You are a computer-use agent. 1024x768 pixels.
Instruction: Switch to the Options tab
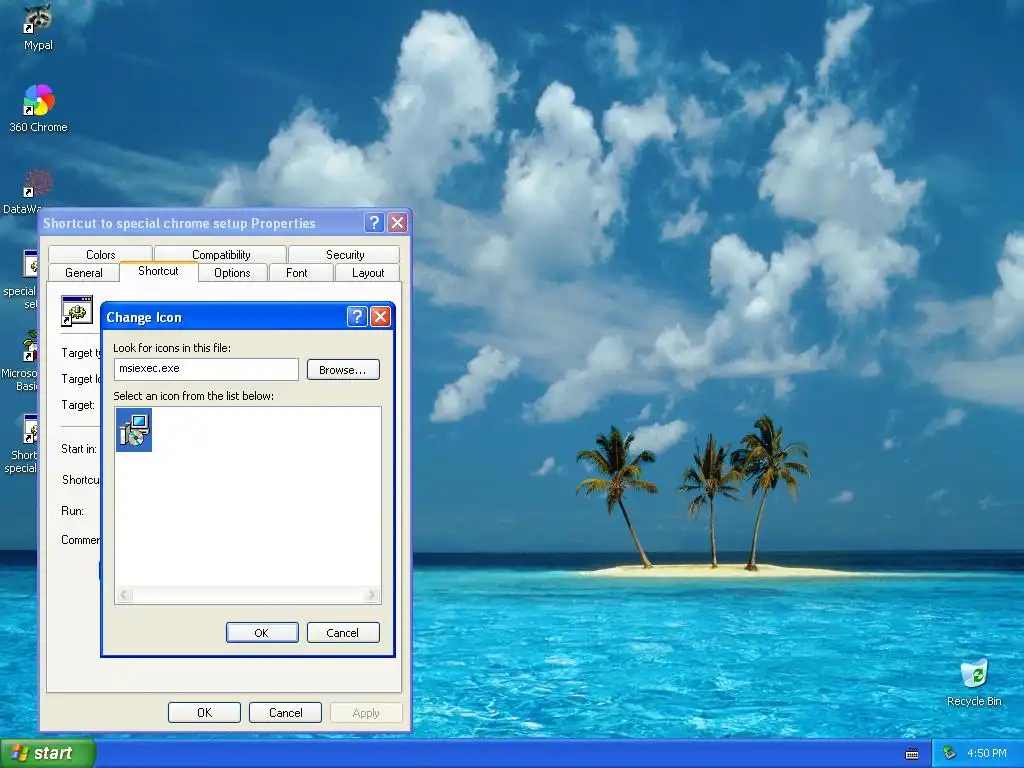232,272
